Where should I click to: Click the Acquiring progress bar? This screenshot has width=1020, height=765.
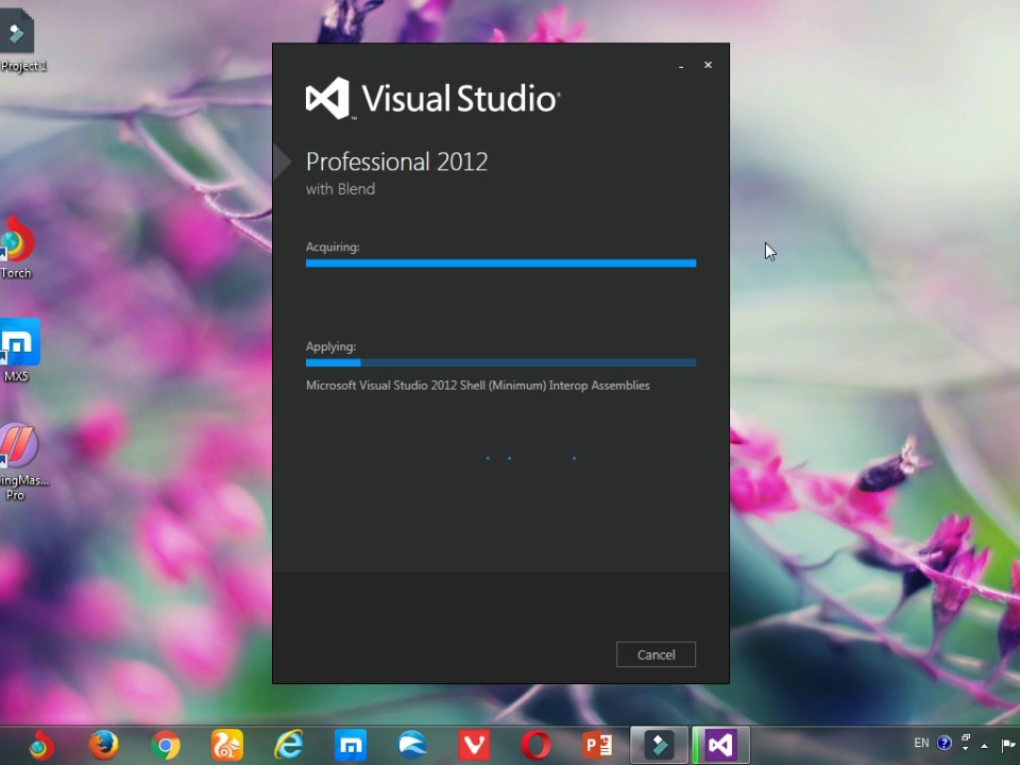(500, 263)
